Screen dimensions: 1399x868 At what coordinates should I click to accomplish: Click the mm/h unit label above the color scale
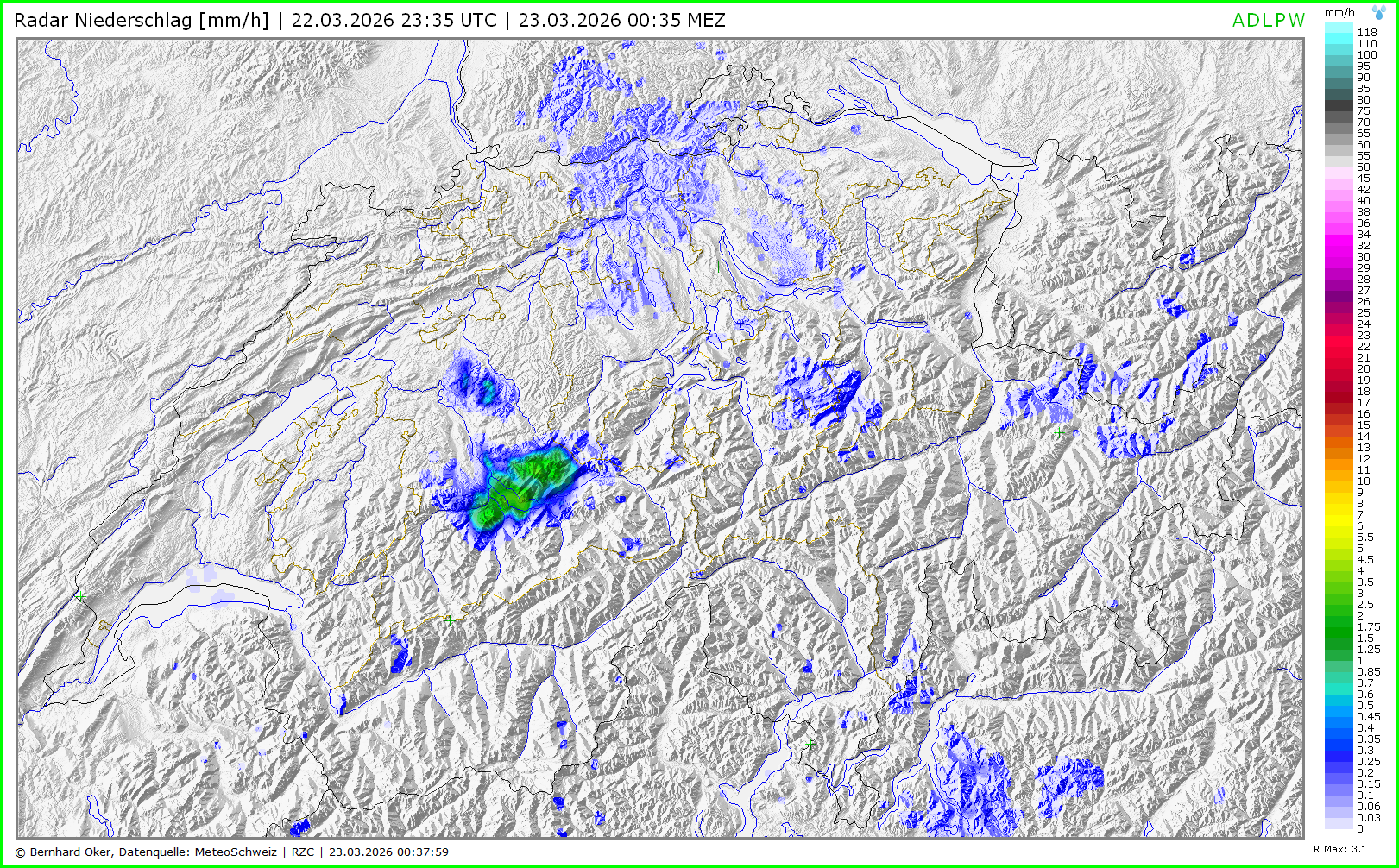[1339, 13]
